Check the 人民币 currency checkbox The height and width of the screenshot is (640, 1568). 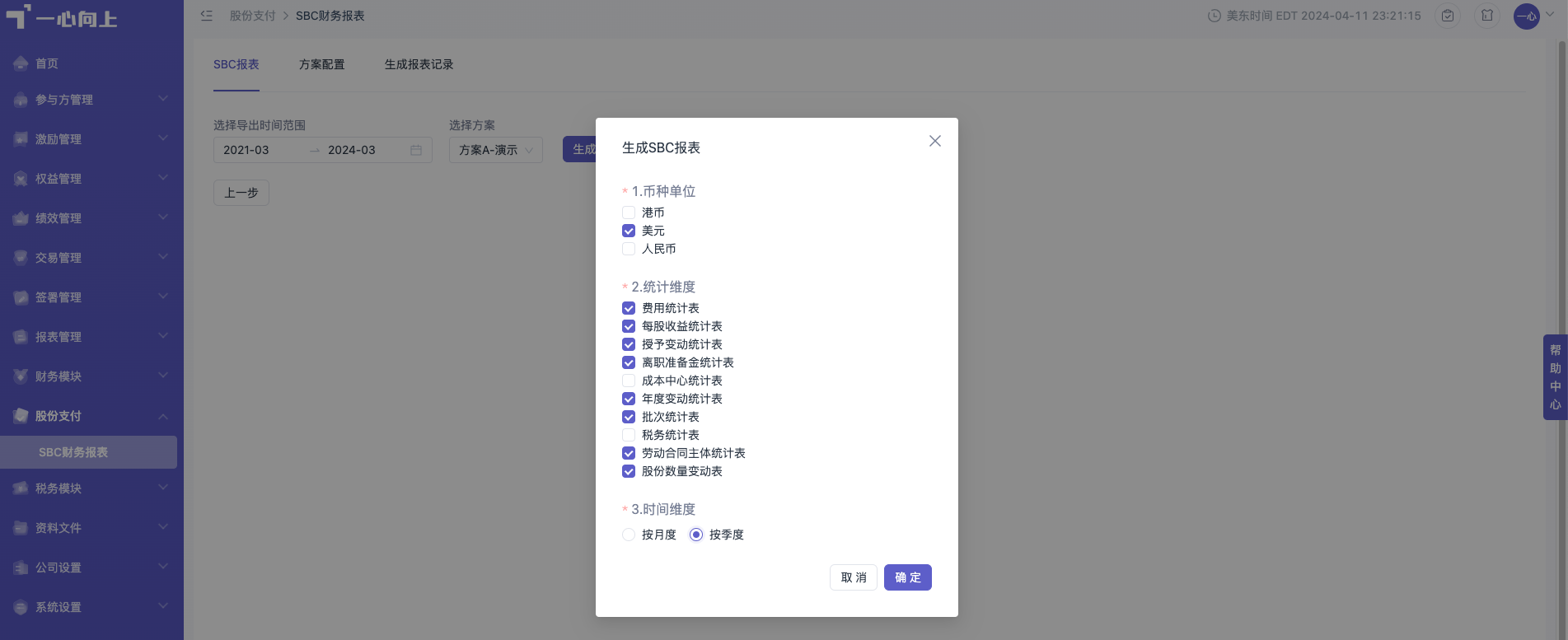tap(629, 249)
